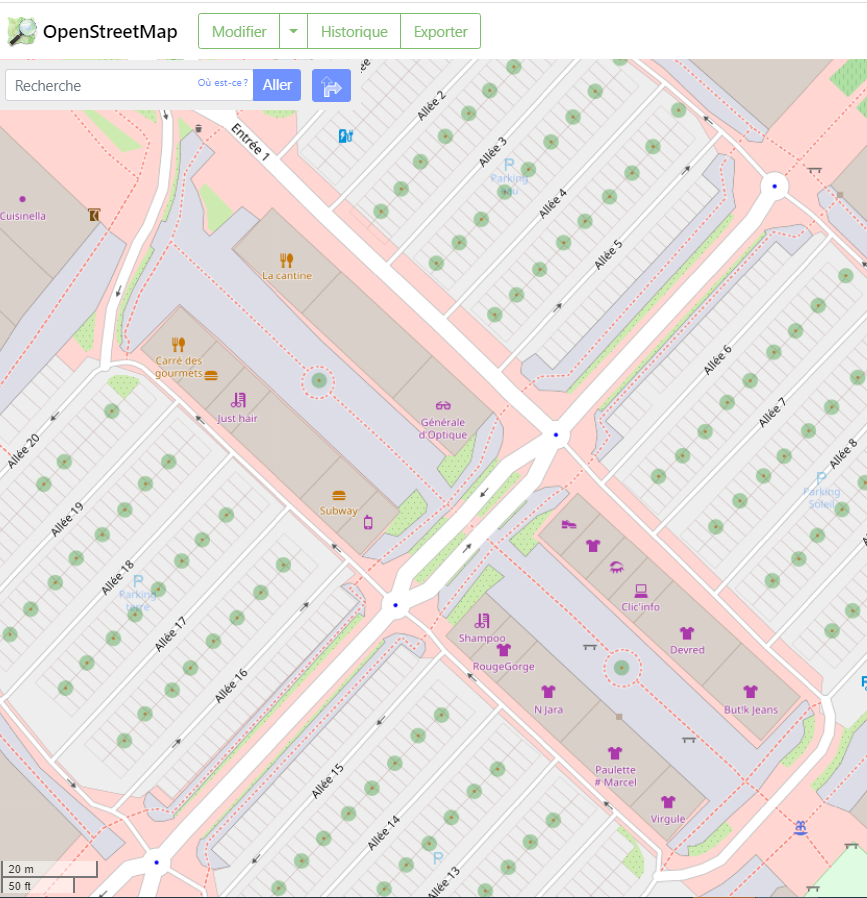Click the brown kitchen shop icon near Cuisinella

[x=94, y=215]
